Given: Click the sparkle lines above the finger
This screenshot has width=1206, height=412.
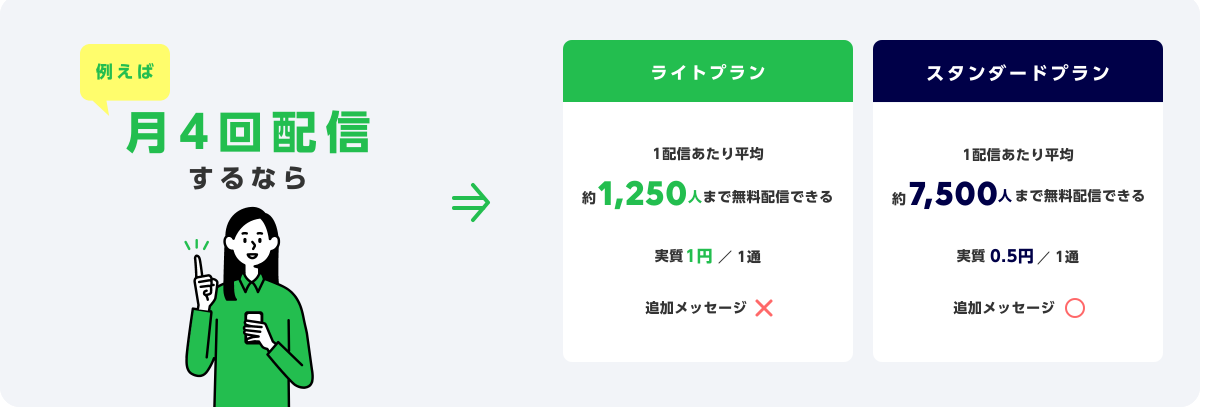Looking at the screenshot, I should tap(197, 244).
